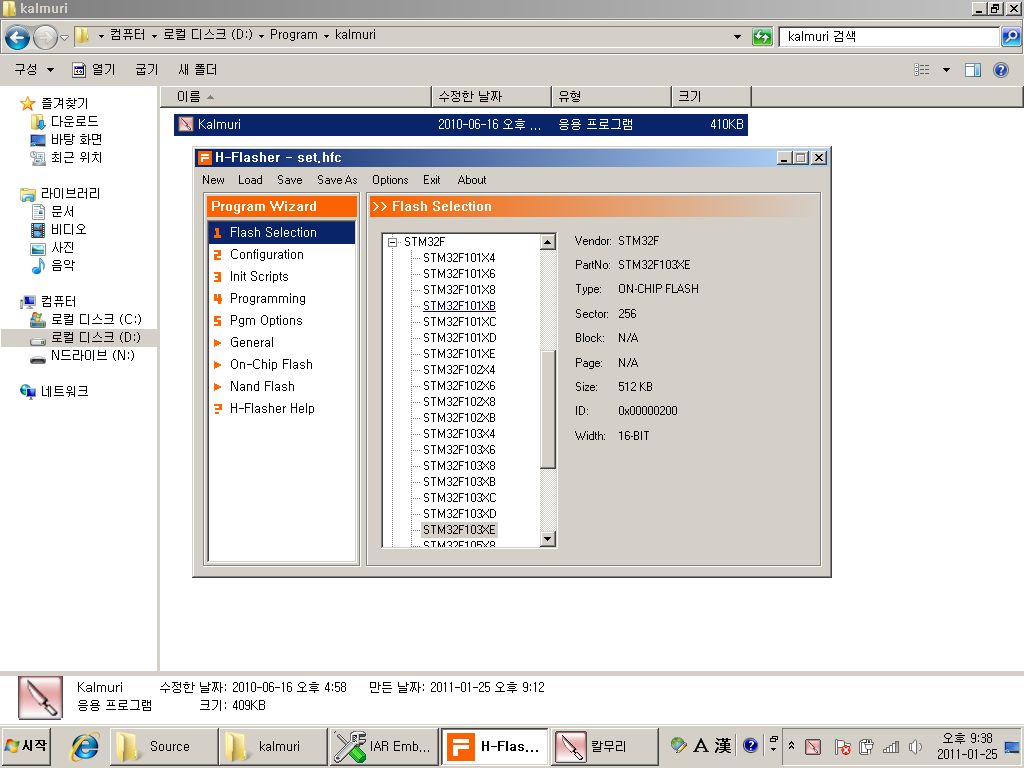Open On-Chip Flash section in Program Wizard
This screenshot has height=768, width=1024.
coord(271,364)
